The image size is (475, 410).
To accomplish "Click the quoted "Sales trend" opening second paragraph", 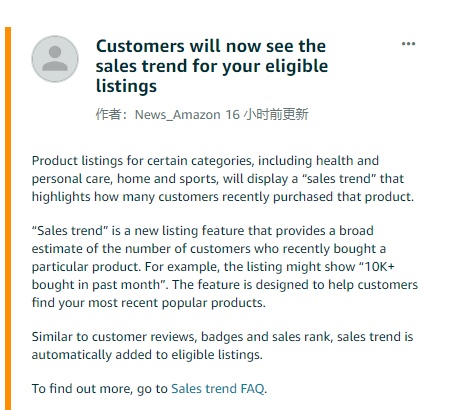I will click(x=70, y=231).
